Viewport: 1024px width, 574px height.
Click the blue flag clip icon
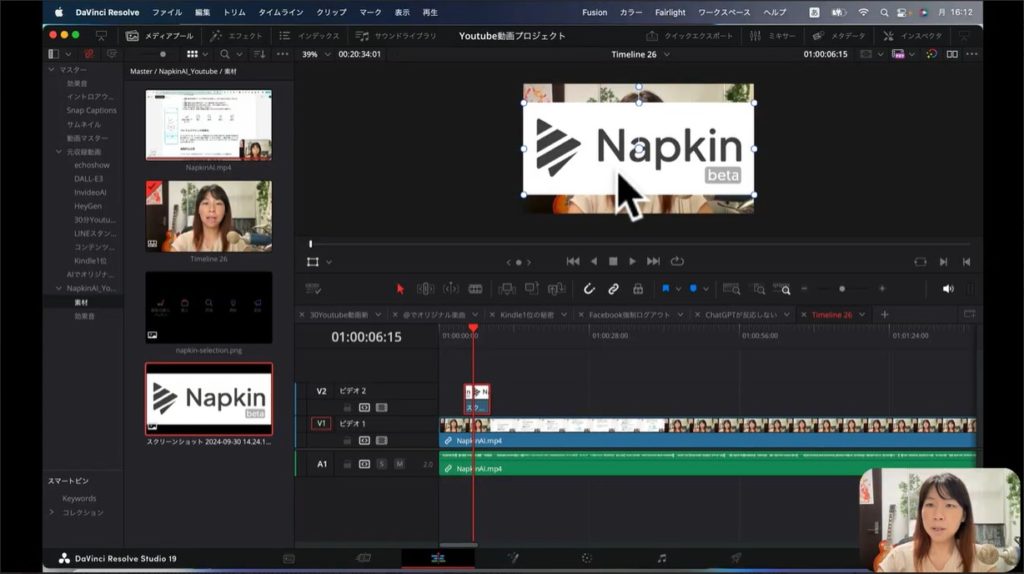(665, 289)
